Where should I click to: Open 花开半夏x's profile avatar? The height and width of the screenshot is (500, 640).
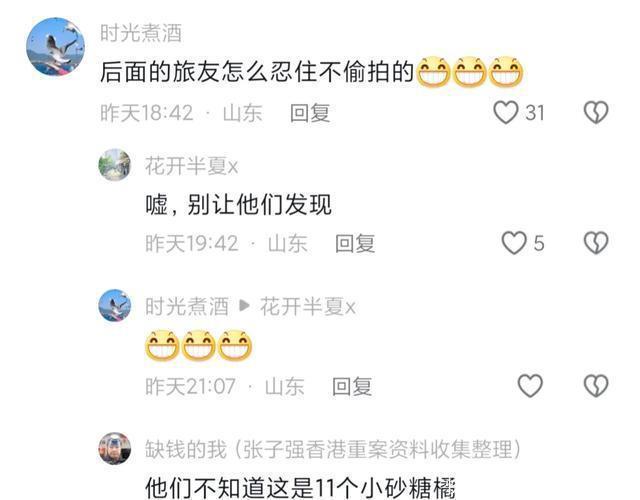(x=115, y=165)
